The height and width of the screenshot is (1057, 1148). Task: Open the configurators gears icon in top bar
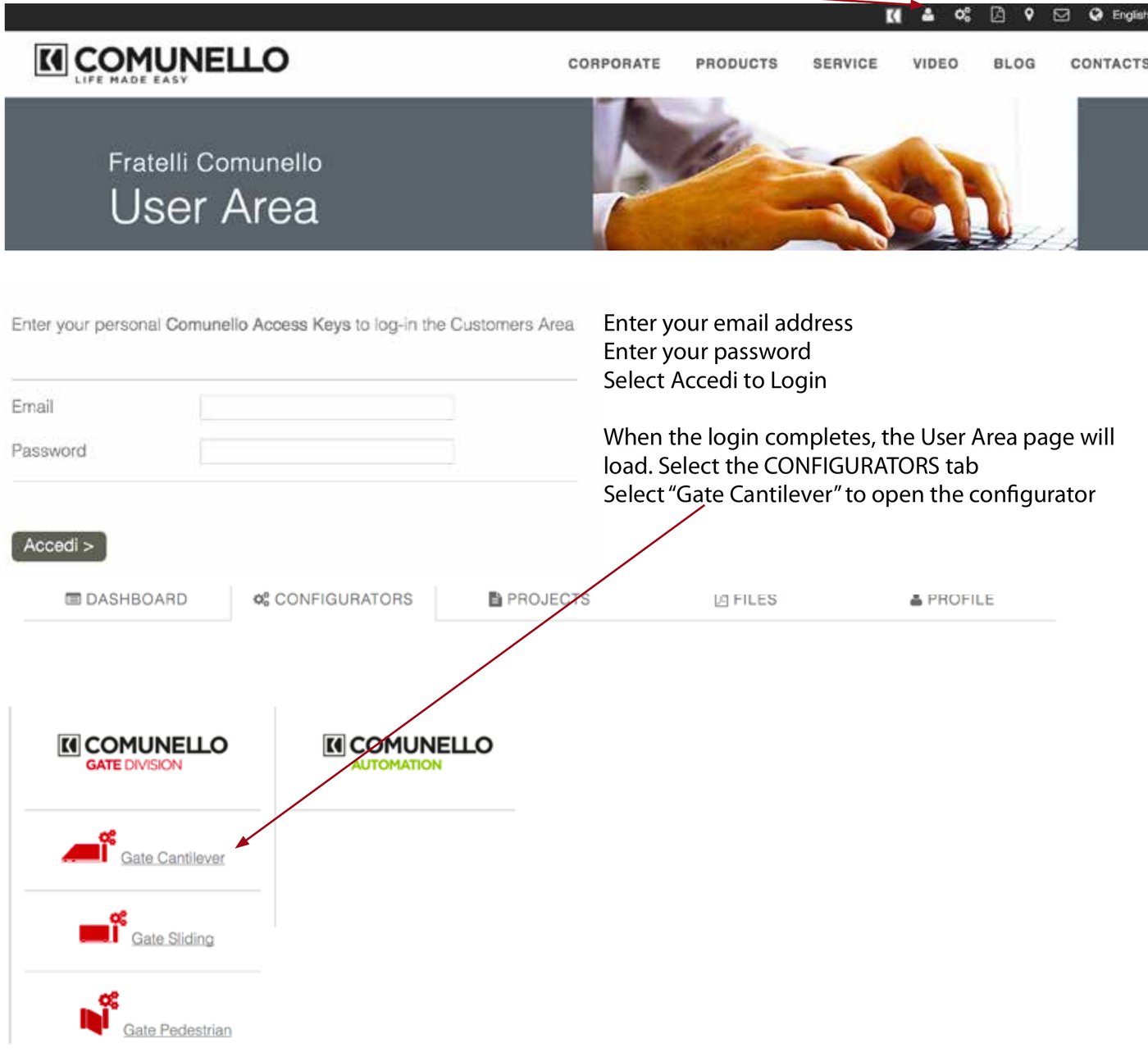click(963, 15)
